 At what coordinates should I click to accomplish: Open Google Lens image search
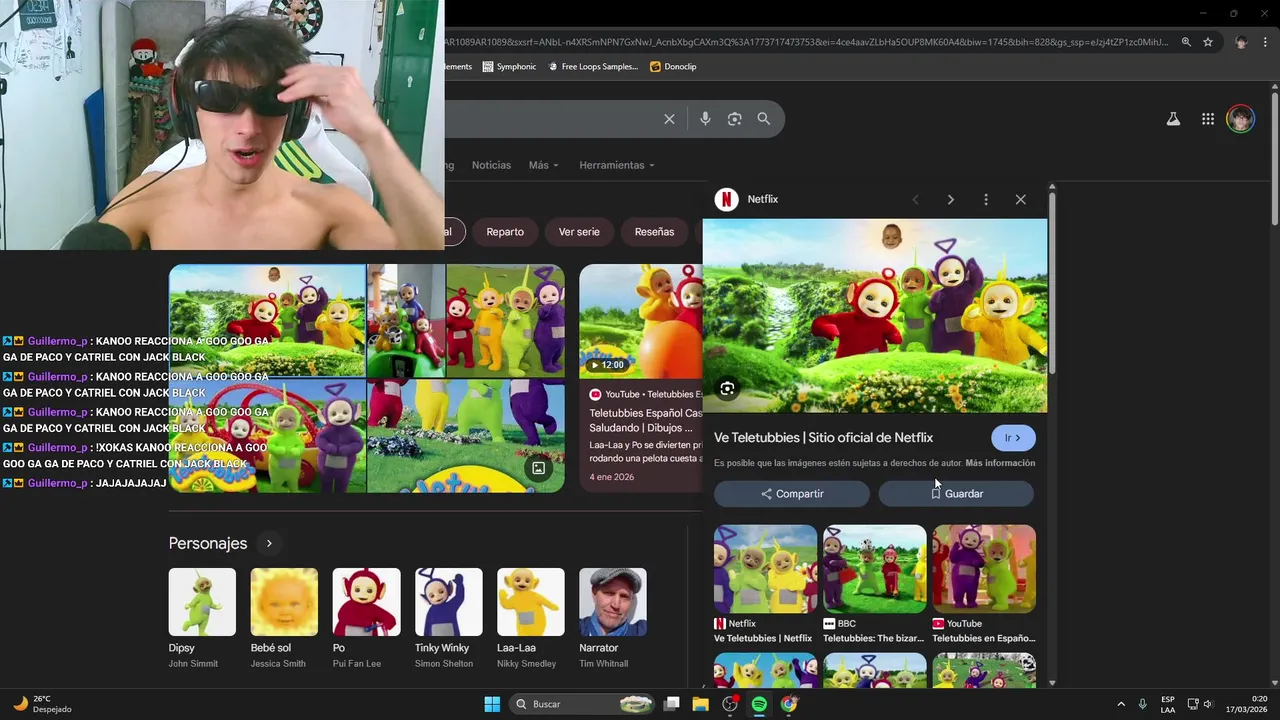(734, 119)
